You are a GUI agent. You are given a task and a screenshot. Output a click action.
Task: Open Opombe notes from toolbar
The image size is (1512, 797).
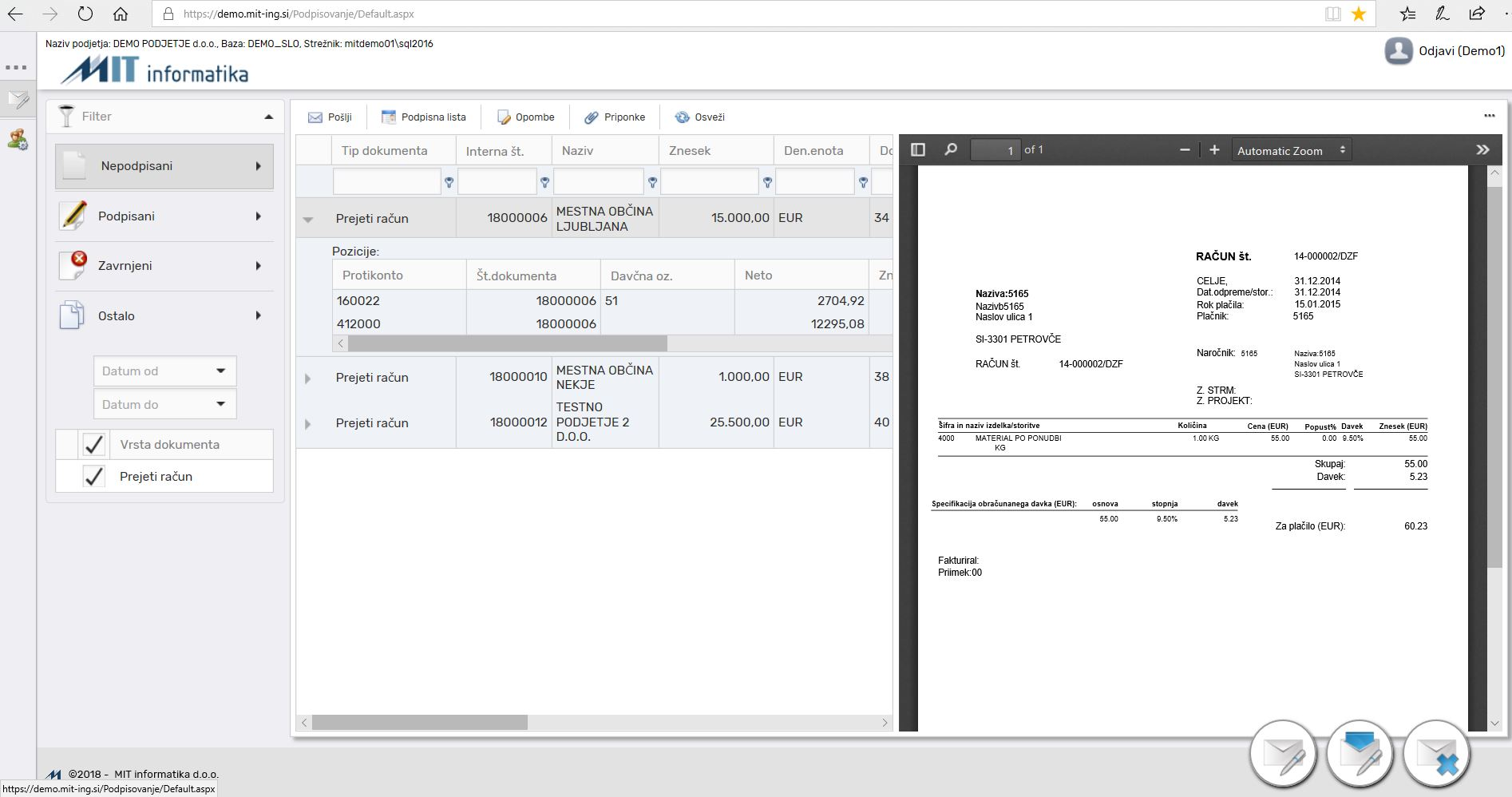[525, 117]
